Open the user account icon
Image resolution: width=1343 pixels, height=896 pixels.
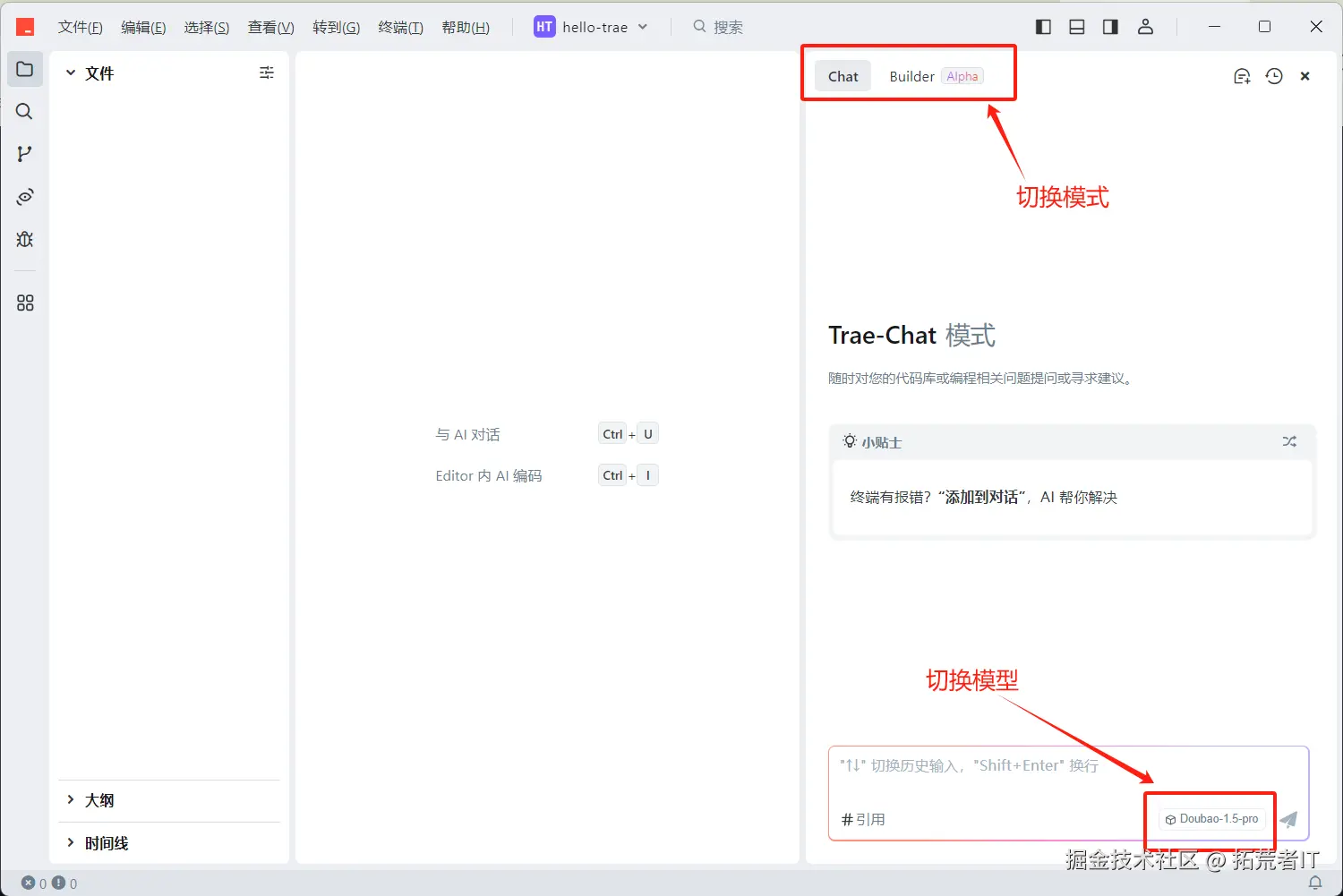click(x=1145, y=27)
